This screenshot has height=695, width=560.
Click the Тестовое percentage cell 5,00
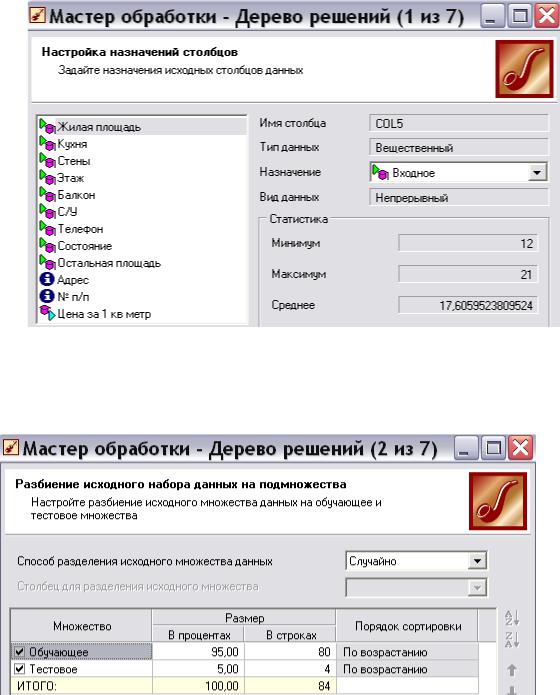pyautogui.click(x=198, y=668)
